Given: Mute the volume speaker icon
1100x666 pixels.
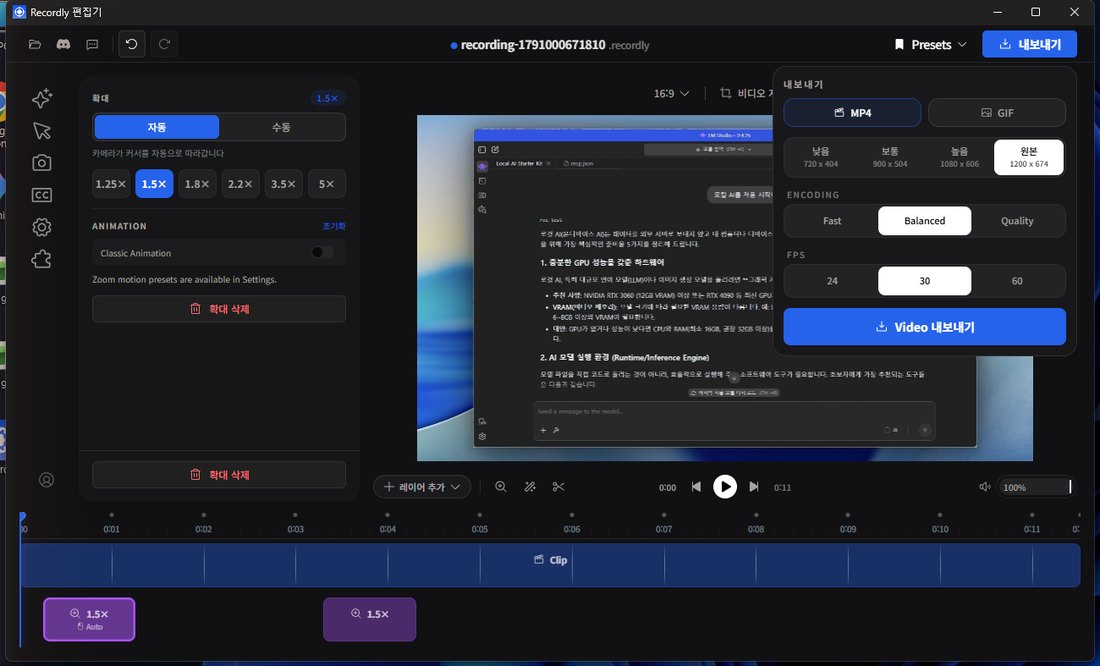Looking at the screenshot, I should point(984,486).
